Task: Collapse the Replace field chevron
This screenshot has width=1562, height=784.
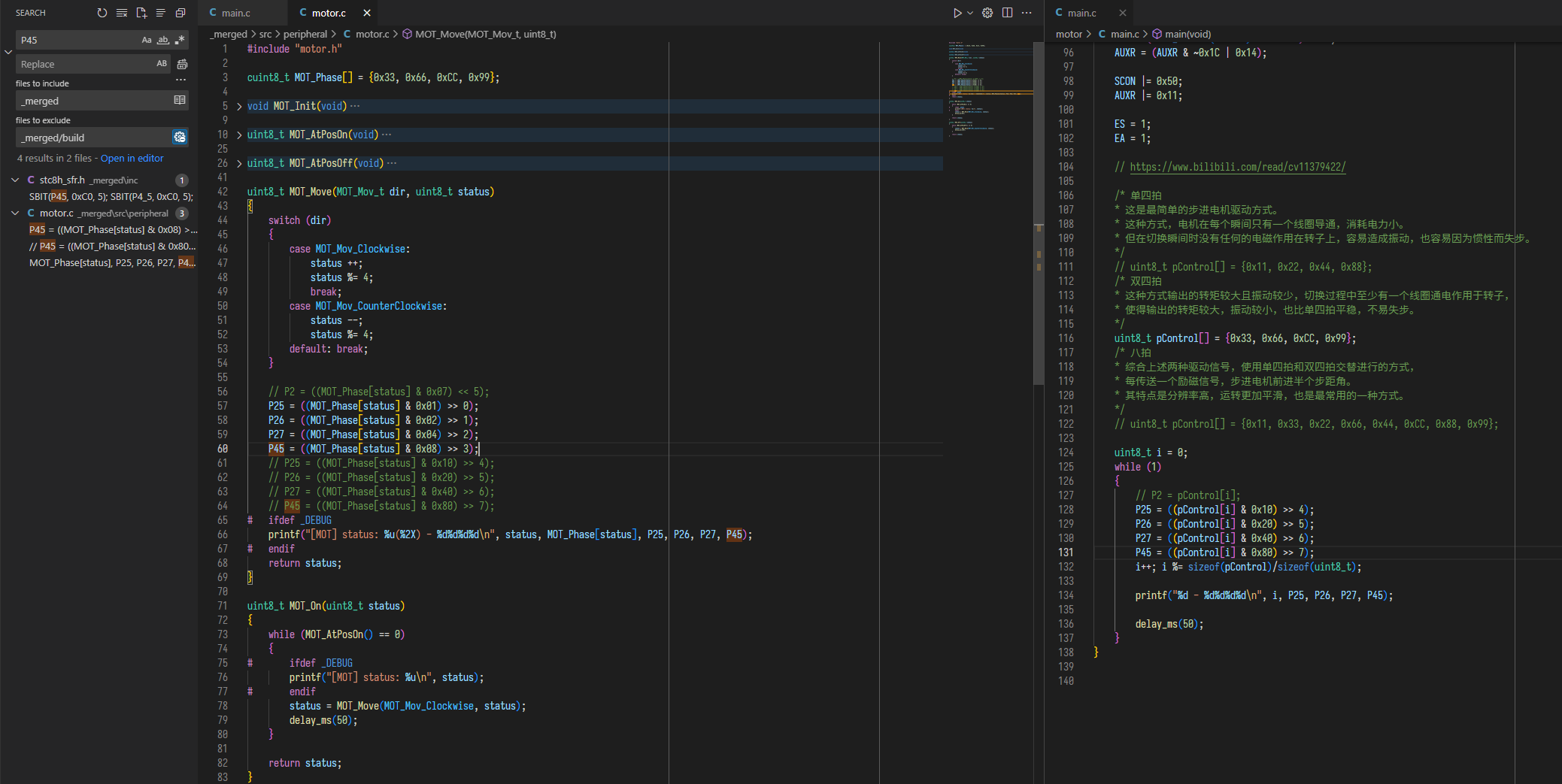Action: coord(8,52)
